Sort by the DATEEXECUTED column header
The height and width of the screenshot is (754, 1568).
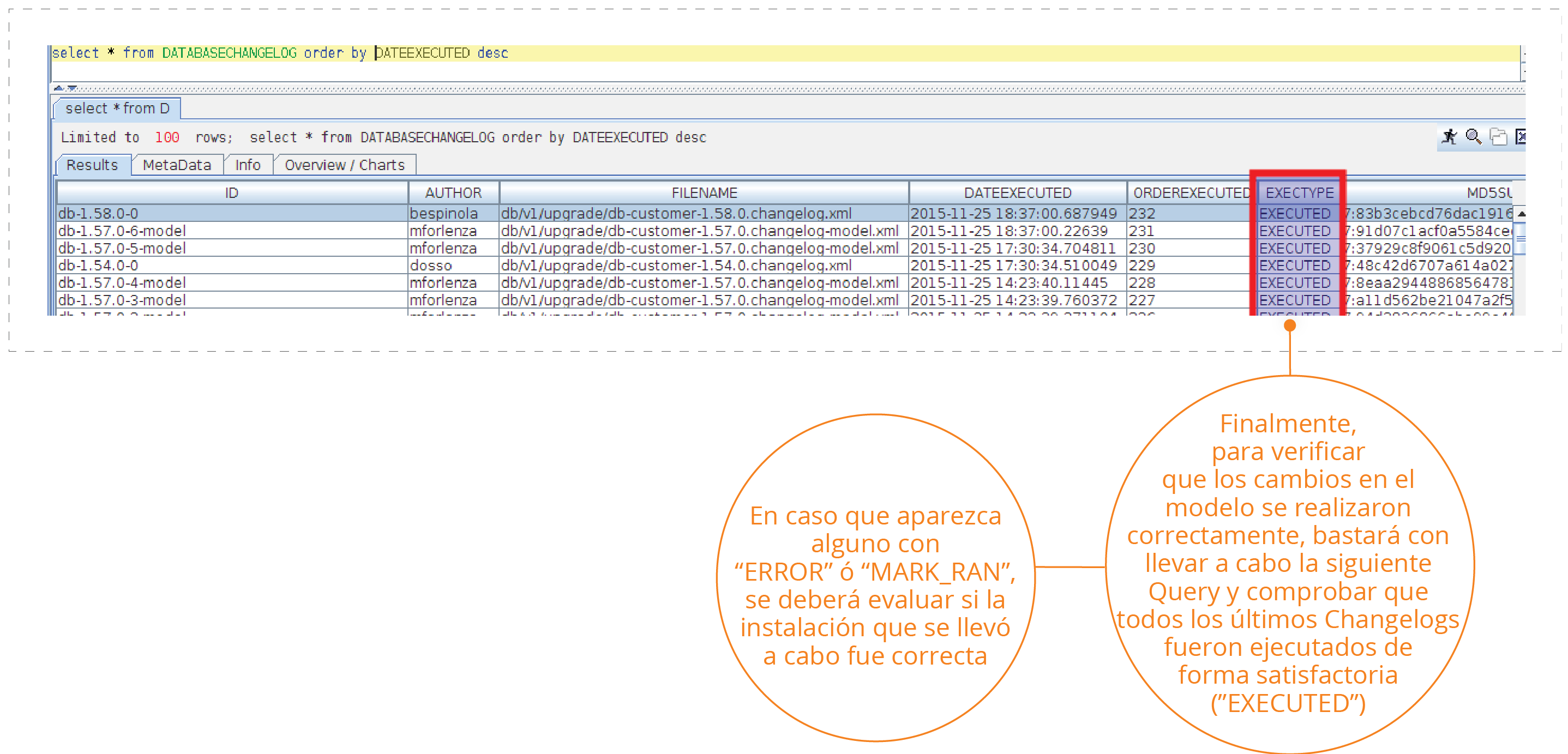[1017, 193]
